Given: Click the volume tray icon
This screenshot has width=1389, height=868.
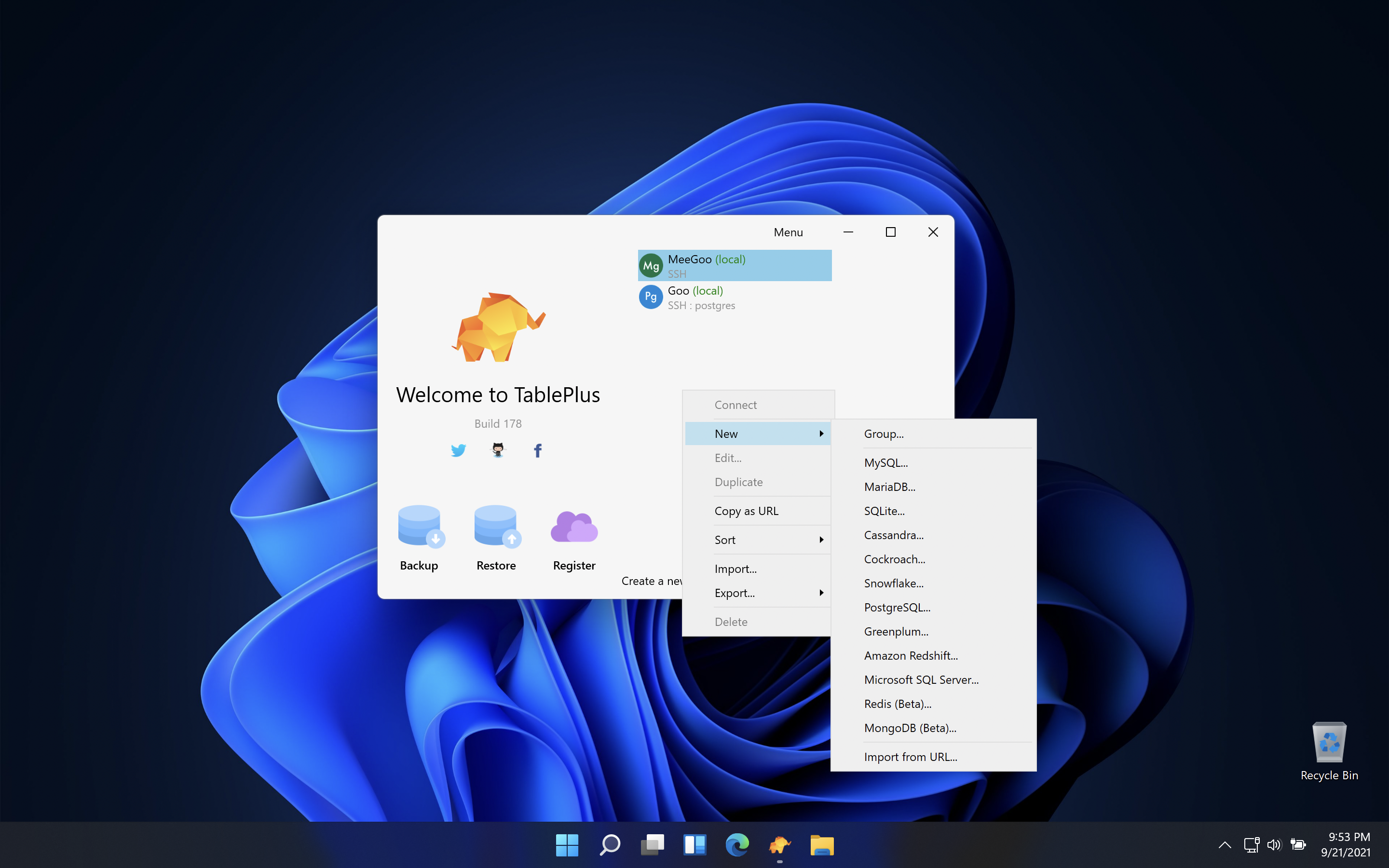Looking at the screenshot, I should tap(1274, 844).
